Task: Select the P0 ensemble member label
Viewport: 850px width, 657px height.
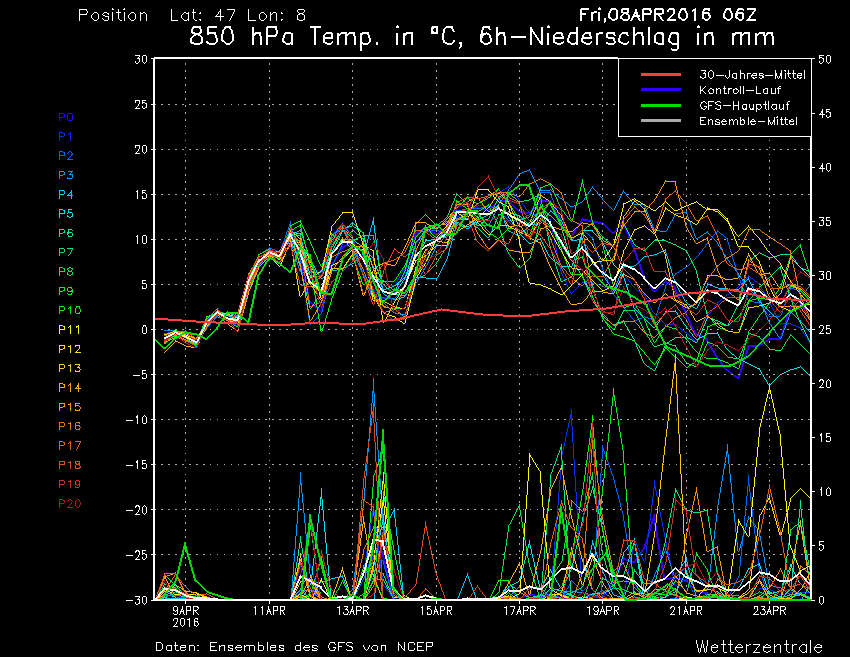Action: pos(66,117)
